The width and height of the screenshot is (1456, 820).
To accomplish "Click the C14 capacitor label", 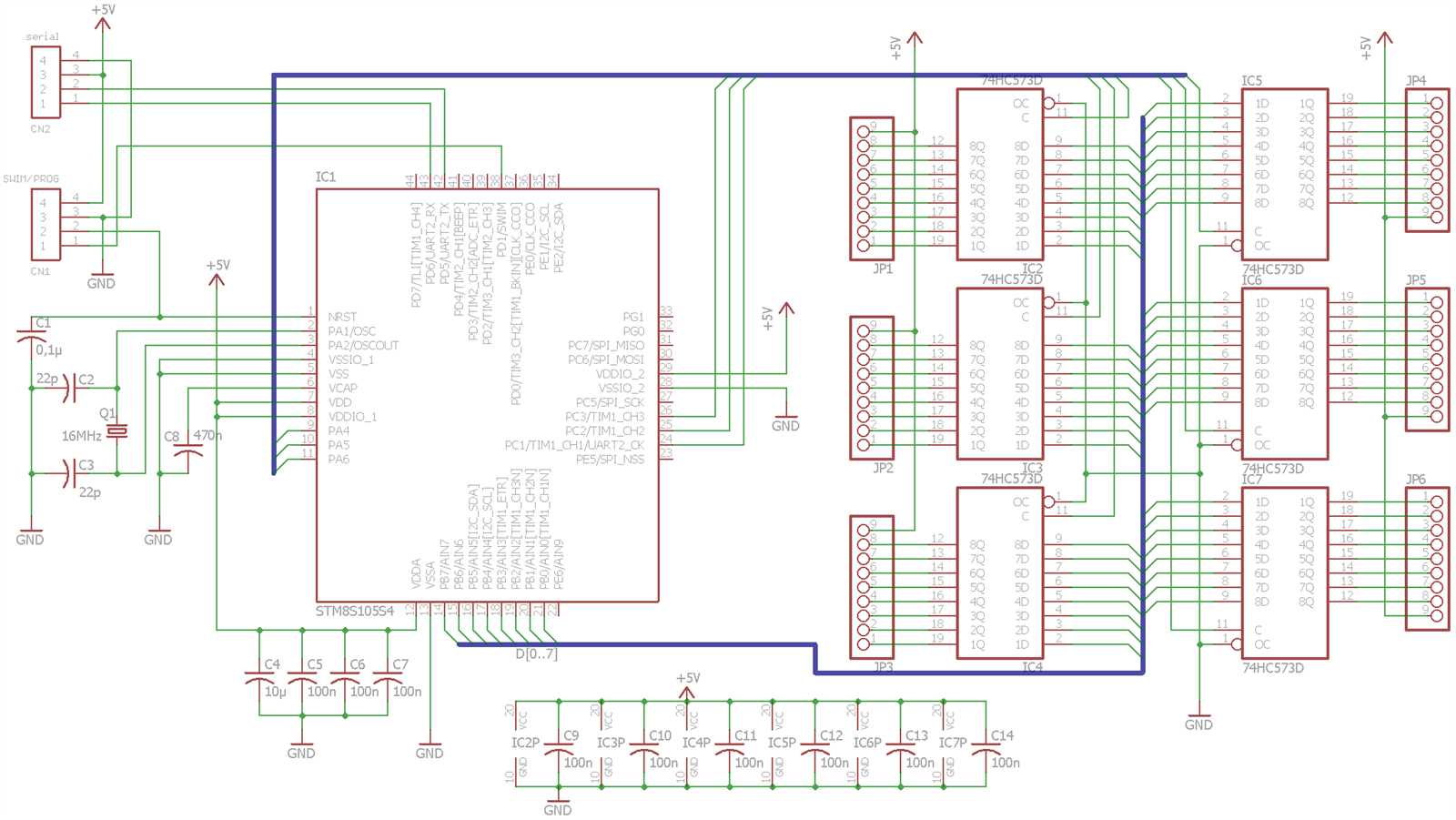I will (1002, 735).
